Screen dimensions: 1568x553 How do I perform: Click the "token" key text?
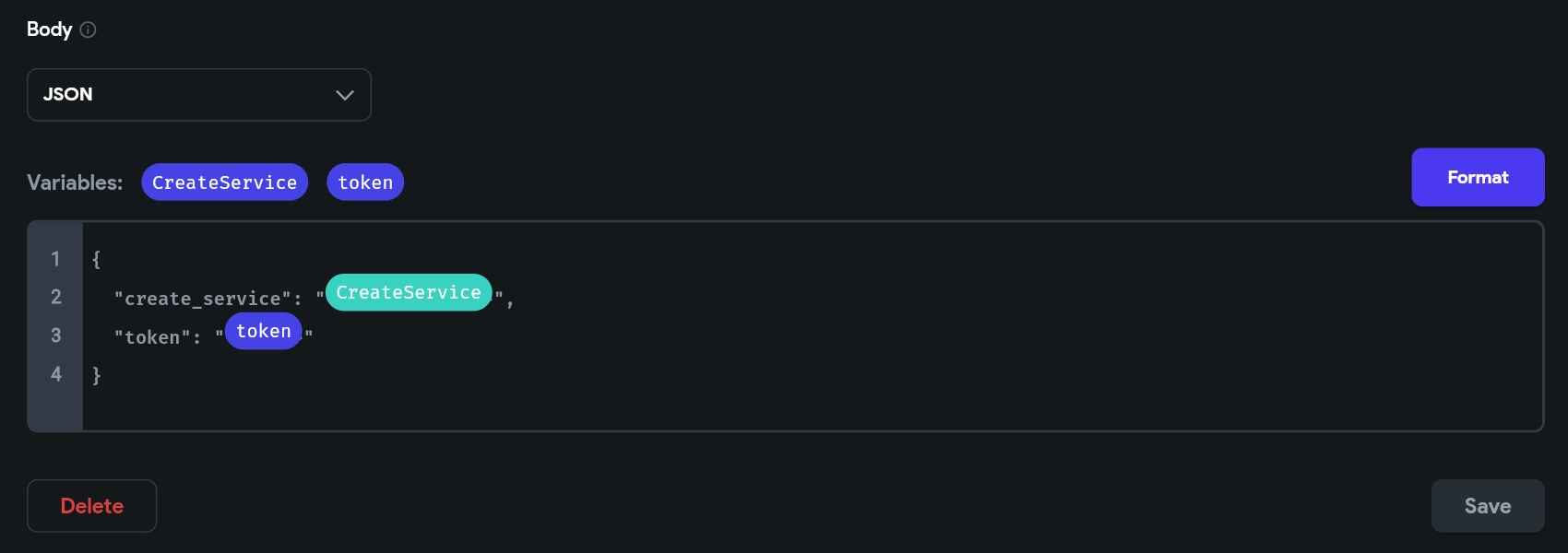click(152, 337)
